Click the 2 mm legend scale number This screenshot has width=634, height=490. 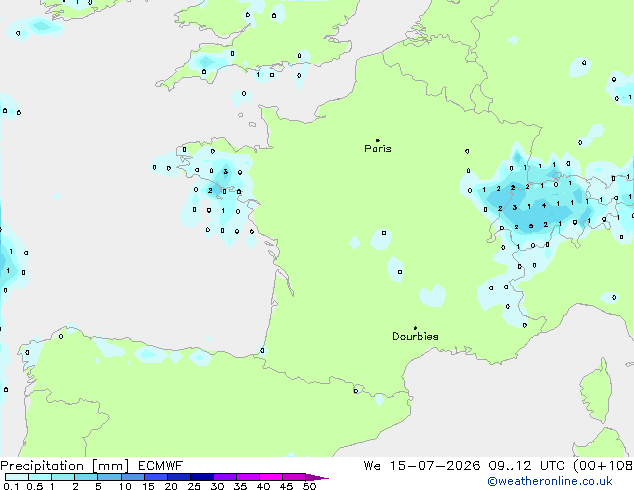[75, 486]
